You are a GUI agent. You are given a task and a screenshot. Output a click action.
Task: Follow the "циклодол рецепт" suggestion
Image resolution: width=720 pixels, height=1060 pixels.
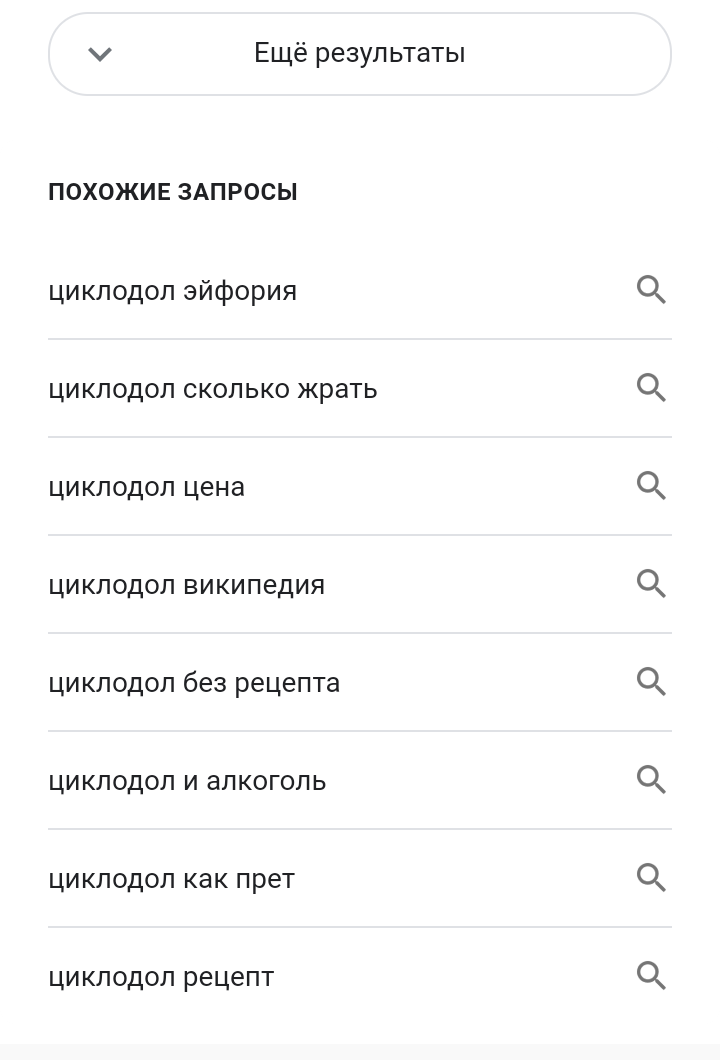click(161, 977)
